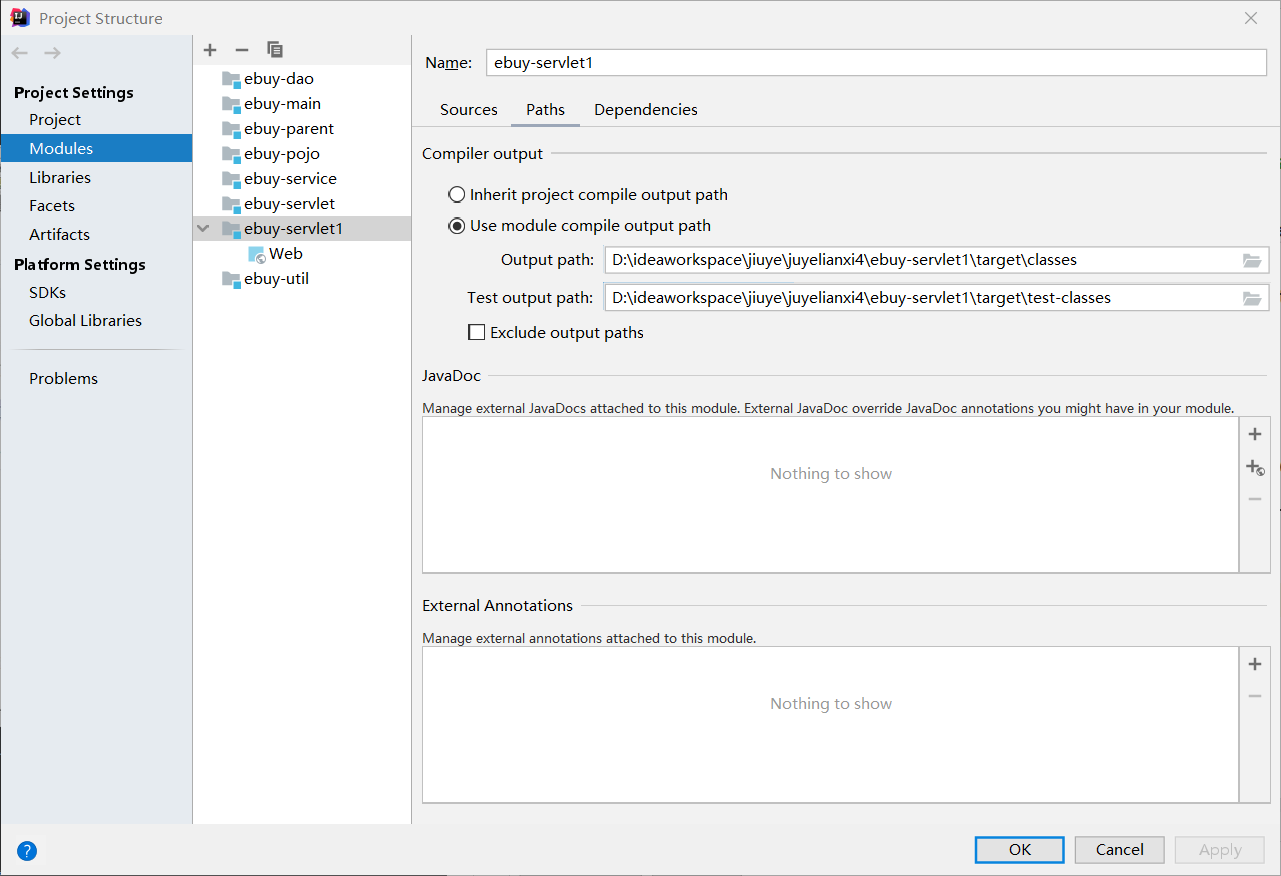Collapse the ebuy-servlet1 module tree node
Image resolution: width=1281 pixels, height=876 pixels.
(204, 229)
